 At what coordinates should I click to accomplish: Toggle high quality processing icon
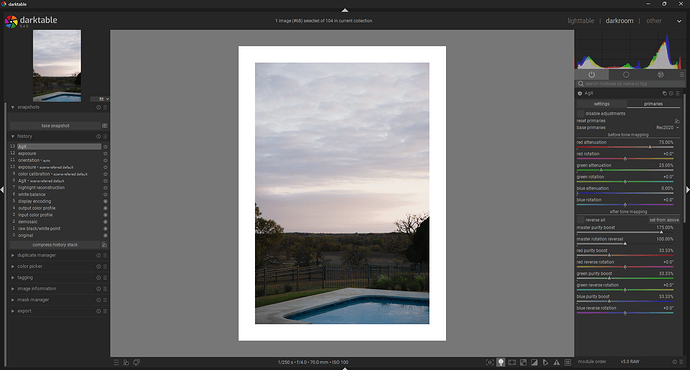512,363
